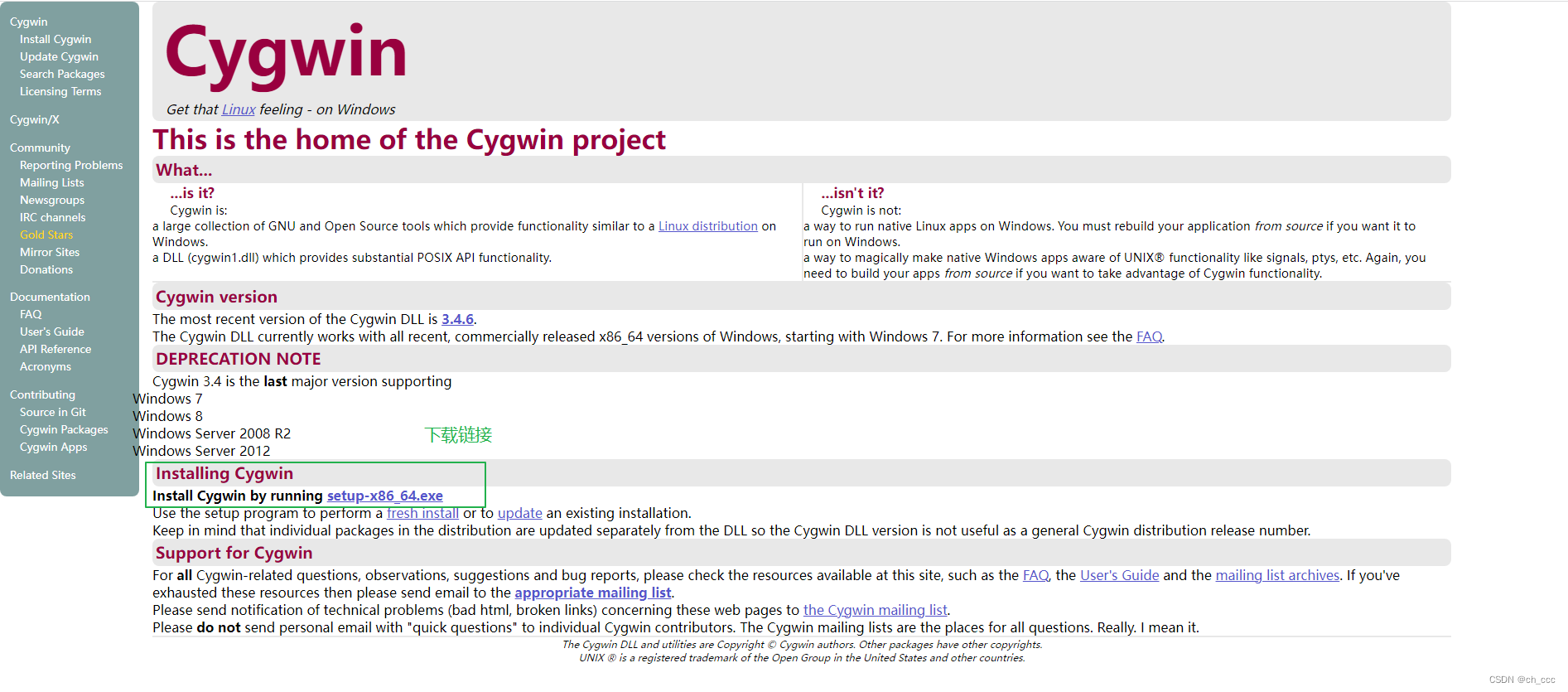The image size is (1568, 692).
Task: Open Donations sidebar link
Action: point(46,269)
